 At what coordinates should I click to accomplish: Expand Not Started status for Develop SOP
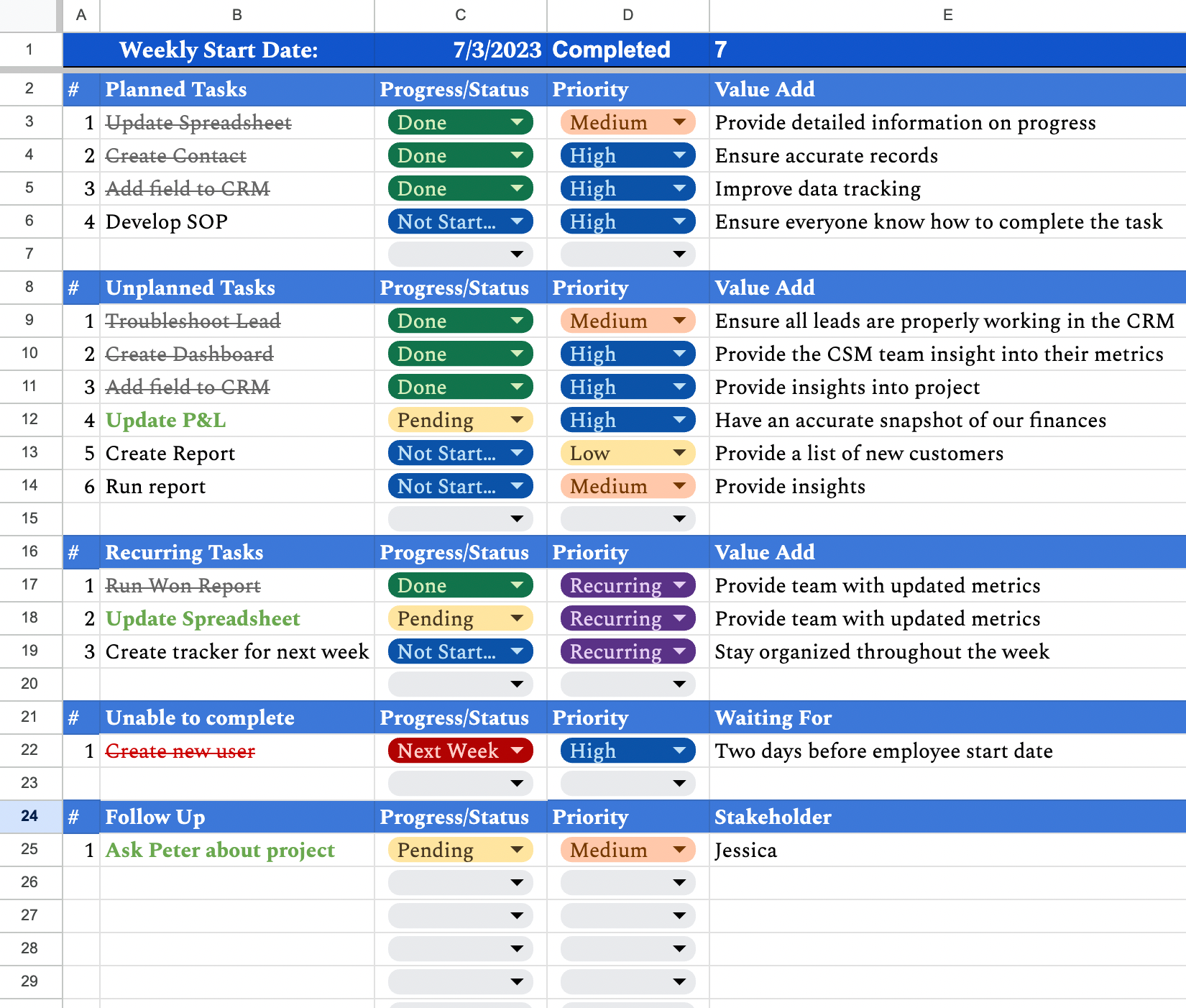pos(516,221)
